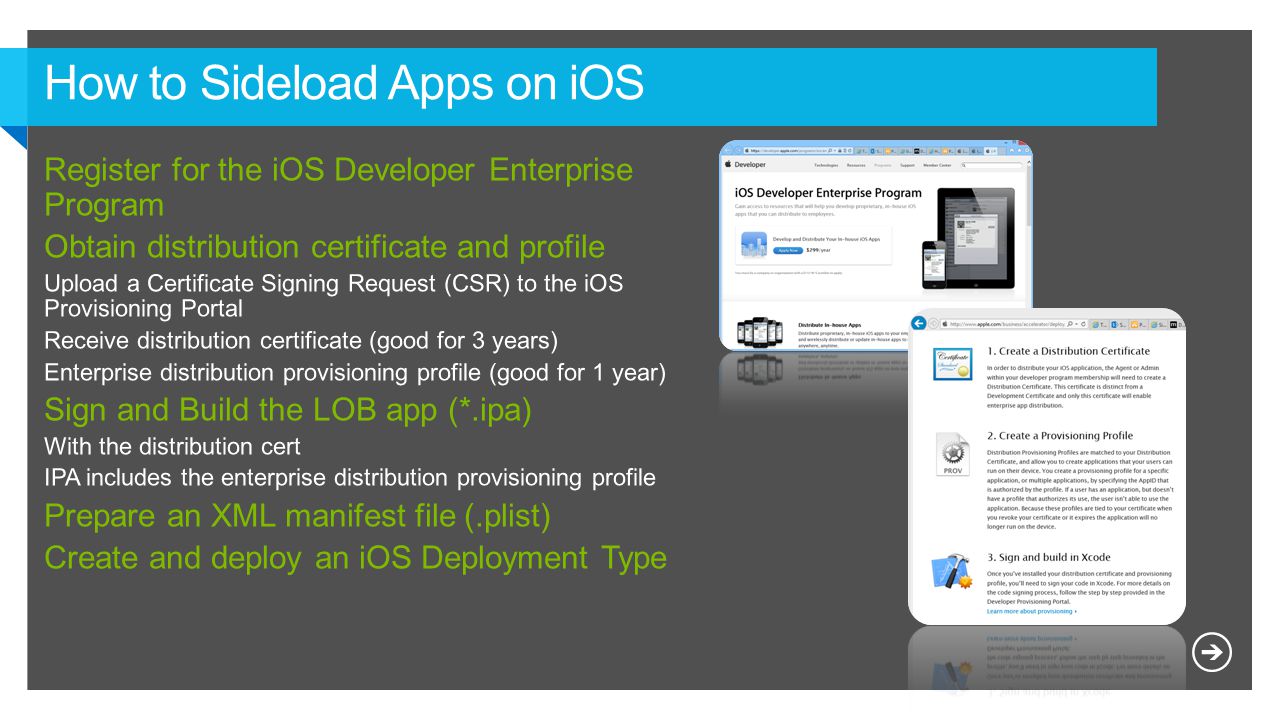Open the Member Center menu item

click(937, 165)
